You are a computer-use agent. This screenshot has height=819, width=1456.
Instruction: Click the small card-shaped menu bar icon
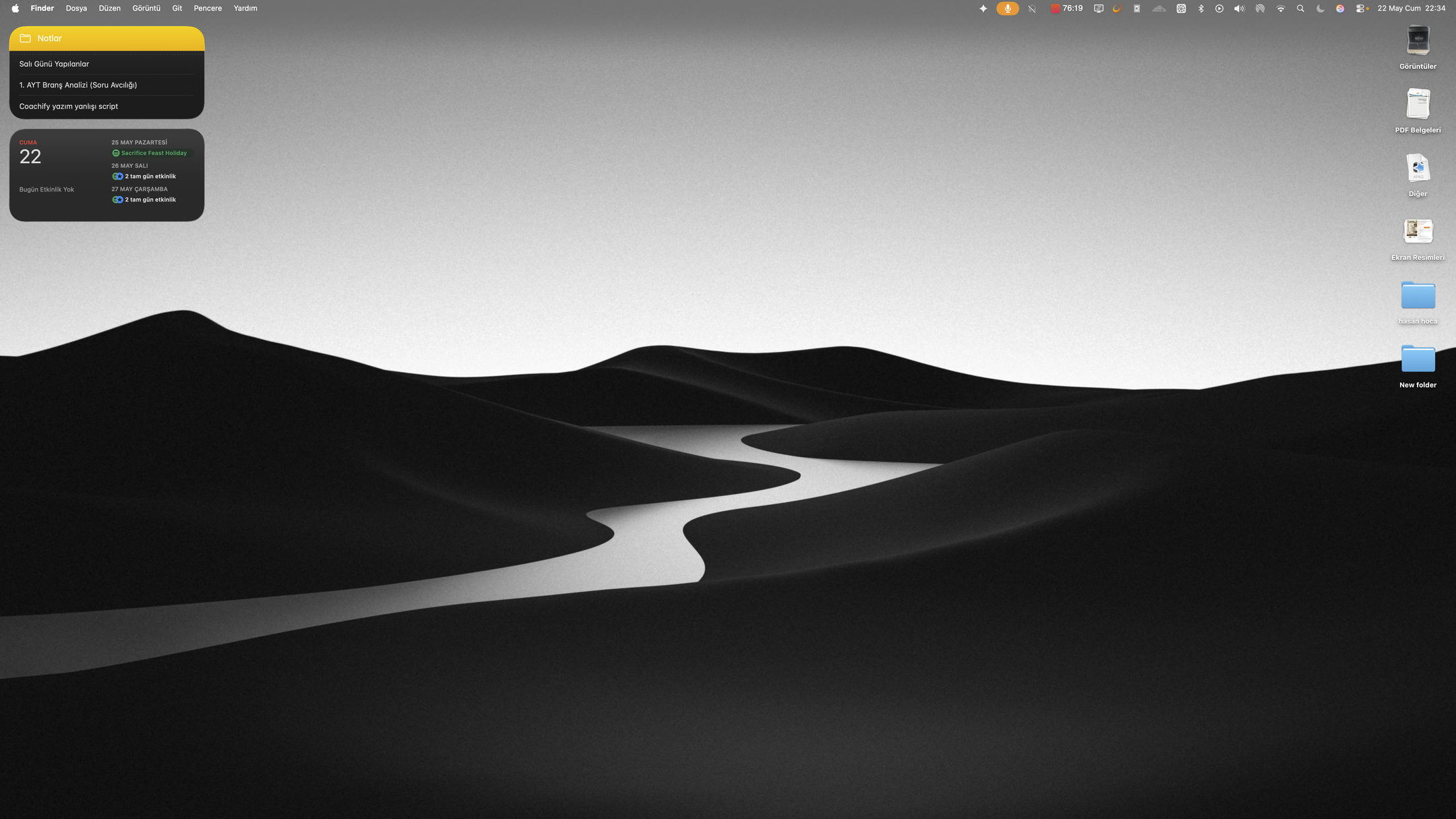click(1136, 8)
